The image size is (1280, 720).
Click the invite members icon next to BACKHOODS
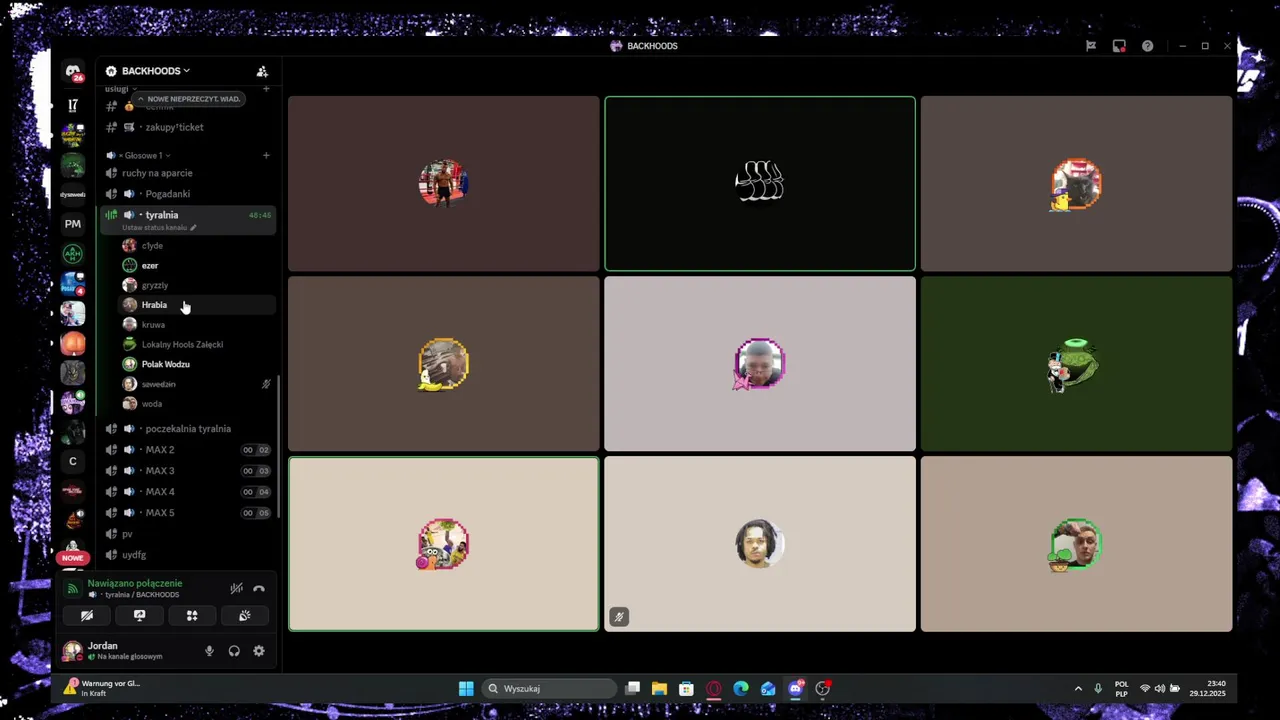click(x=262, y=71)
